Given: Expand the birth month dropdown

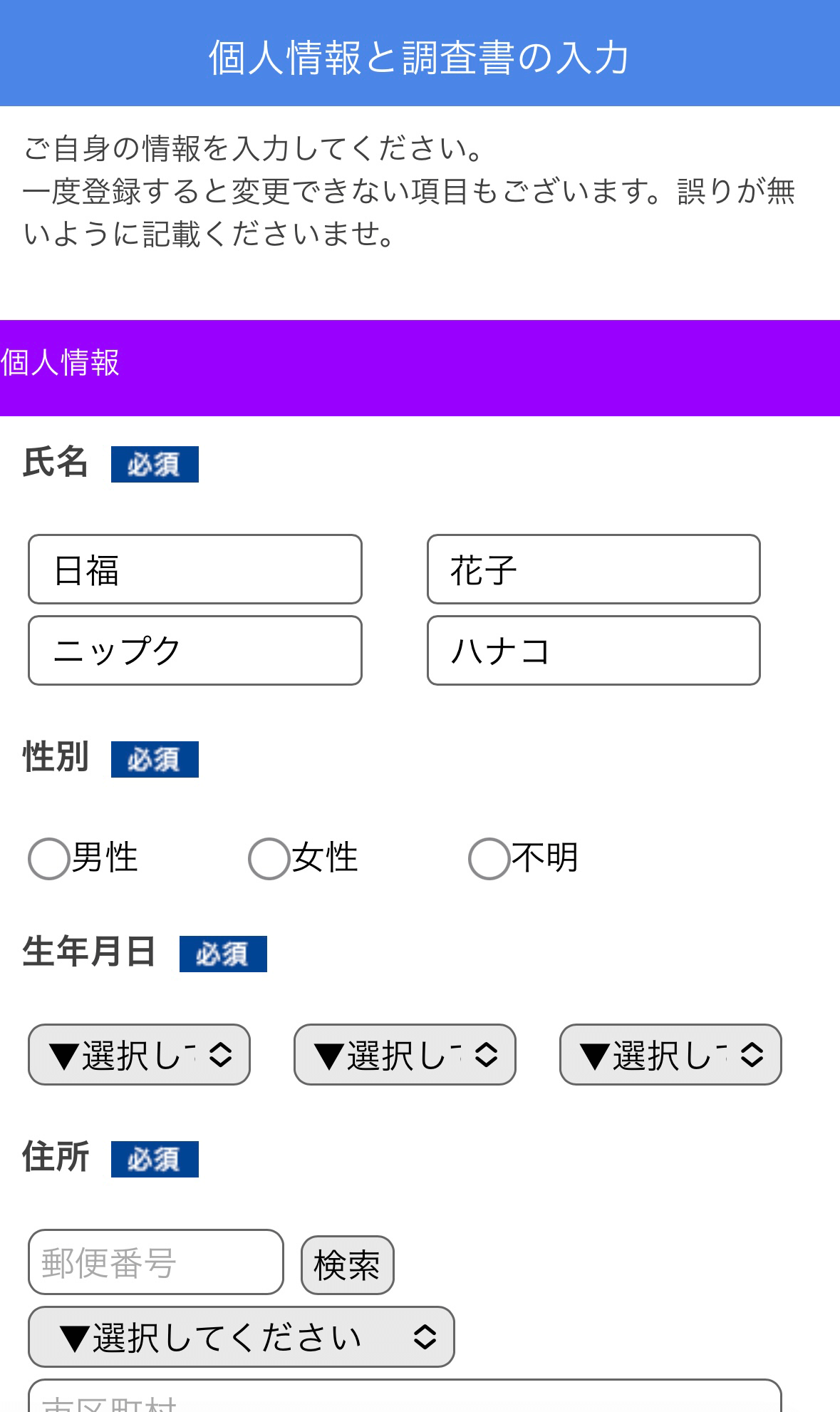Looking at the screenshot, I should pos(405,1055).
